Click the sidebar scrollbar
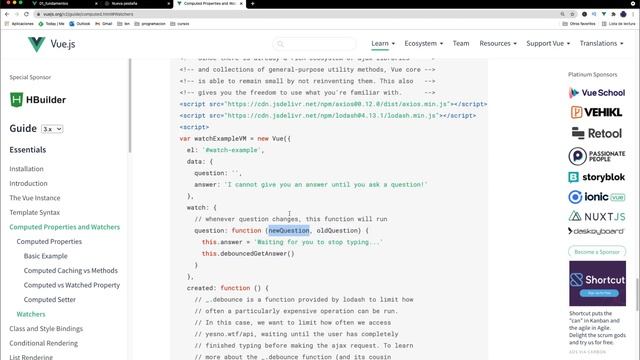640x360 pixels. 130,105
